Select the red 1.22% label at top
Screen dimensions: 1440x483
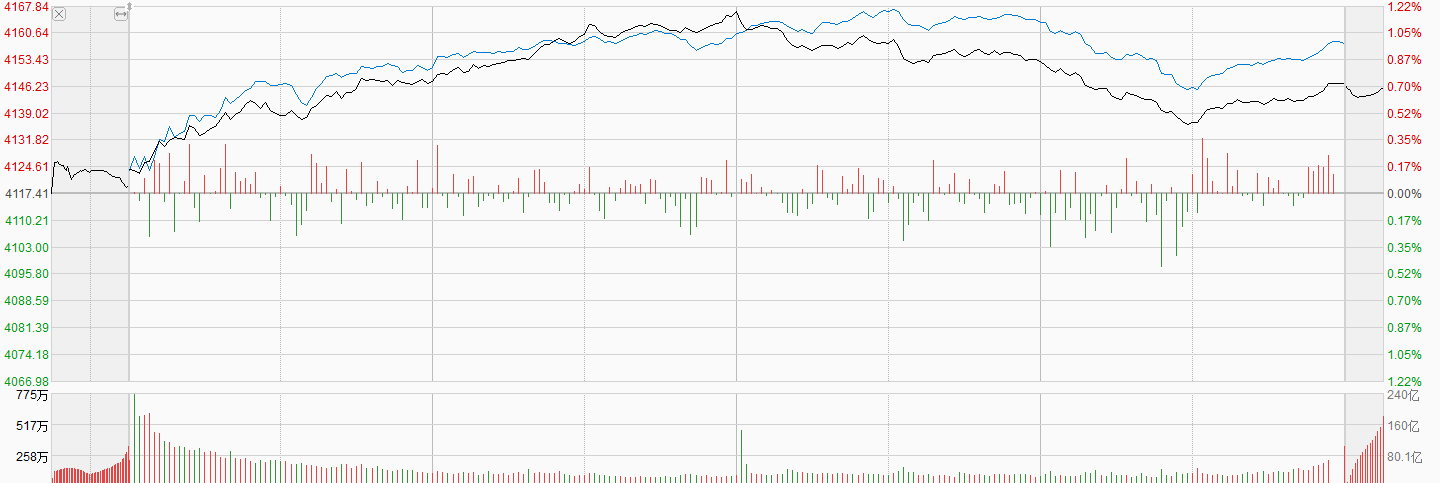[x=1404, y=6]
